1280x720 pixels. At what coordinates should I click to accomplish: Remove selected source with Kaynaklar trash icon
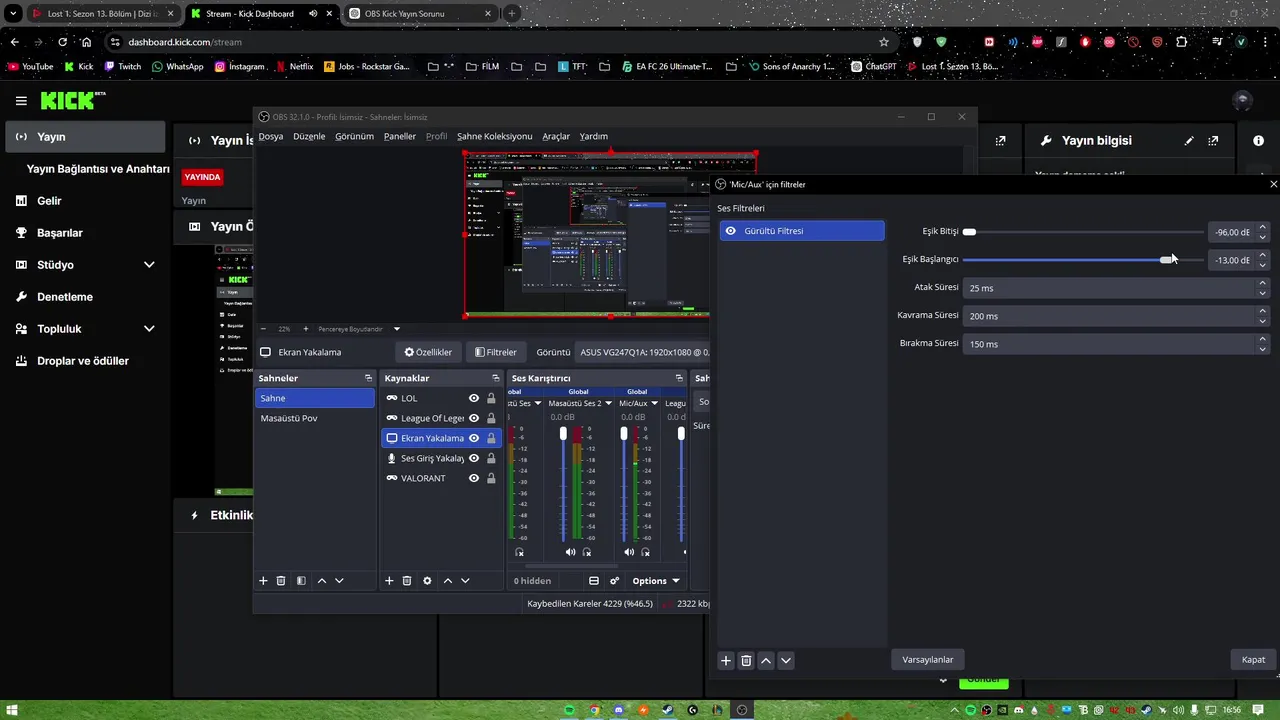407,581
